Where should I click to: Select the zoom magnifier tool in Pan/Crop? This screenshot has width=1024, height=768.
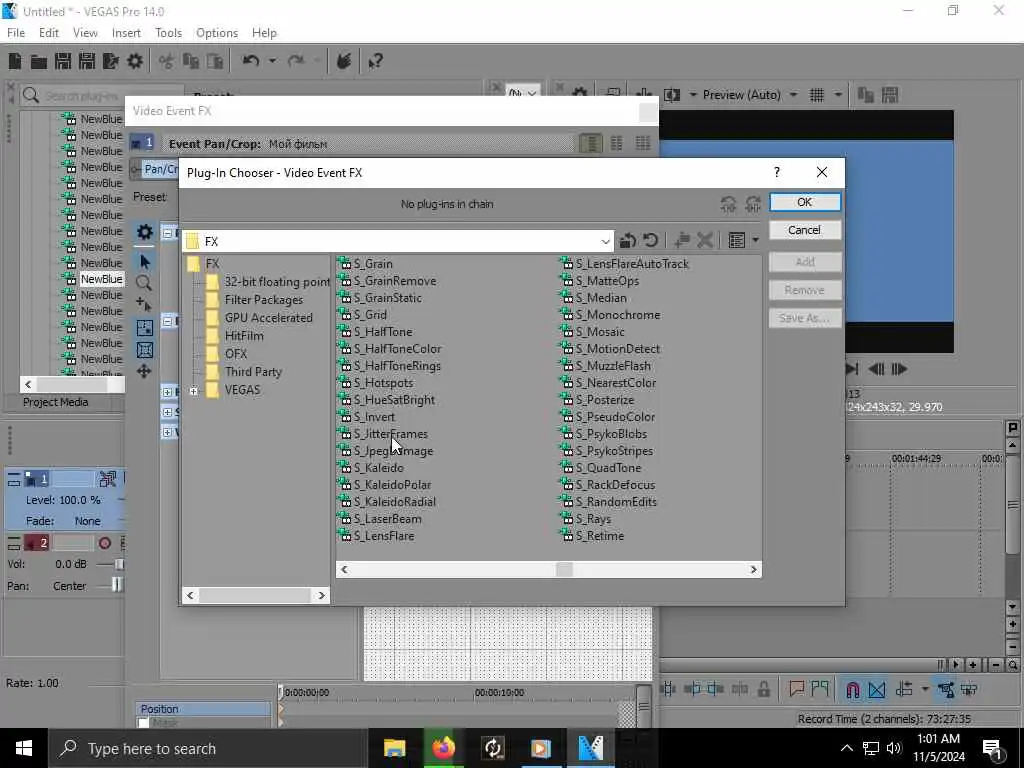pos(144,283)
